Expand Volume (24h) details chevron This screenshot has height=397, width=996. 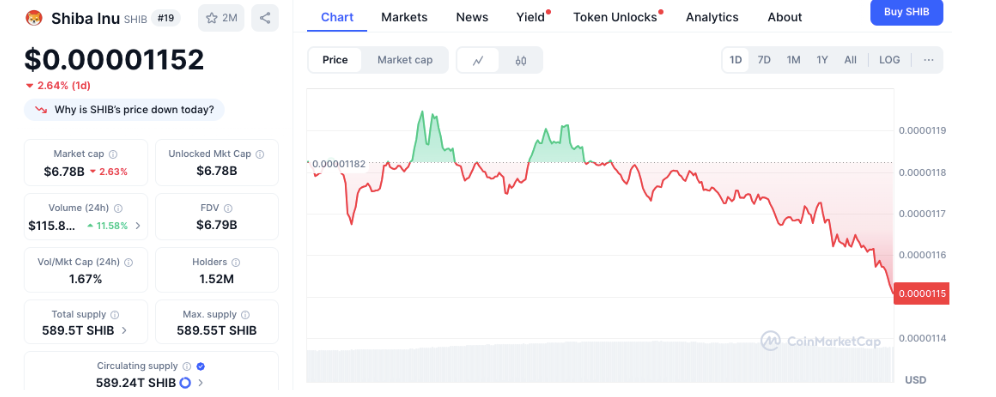[138, 225]
